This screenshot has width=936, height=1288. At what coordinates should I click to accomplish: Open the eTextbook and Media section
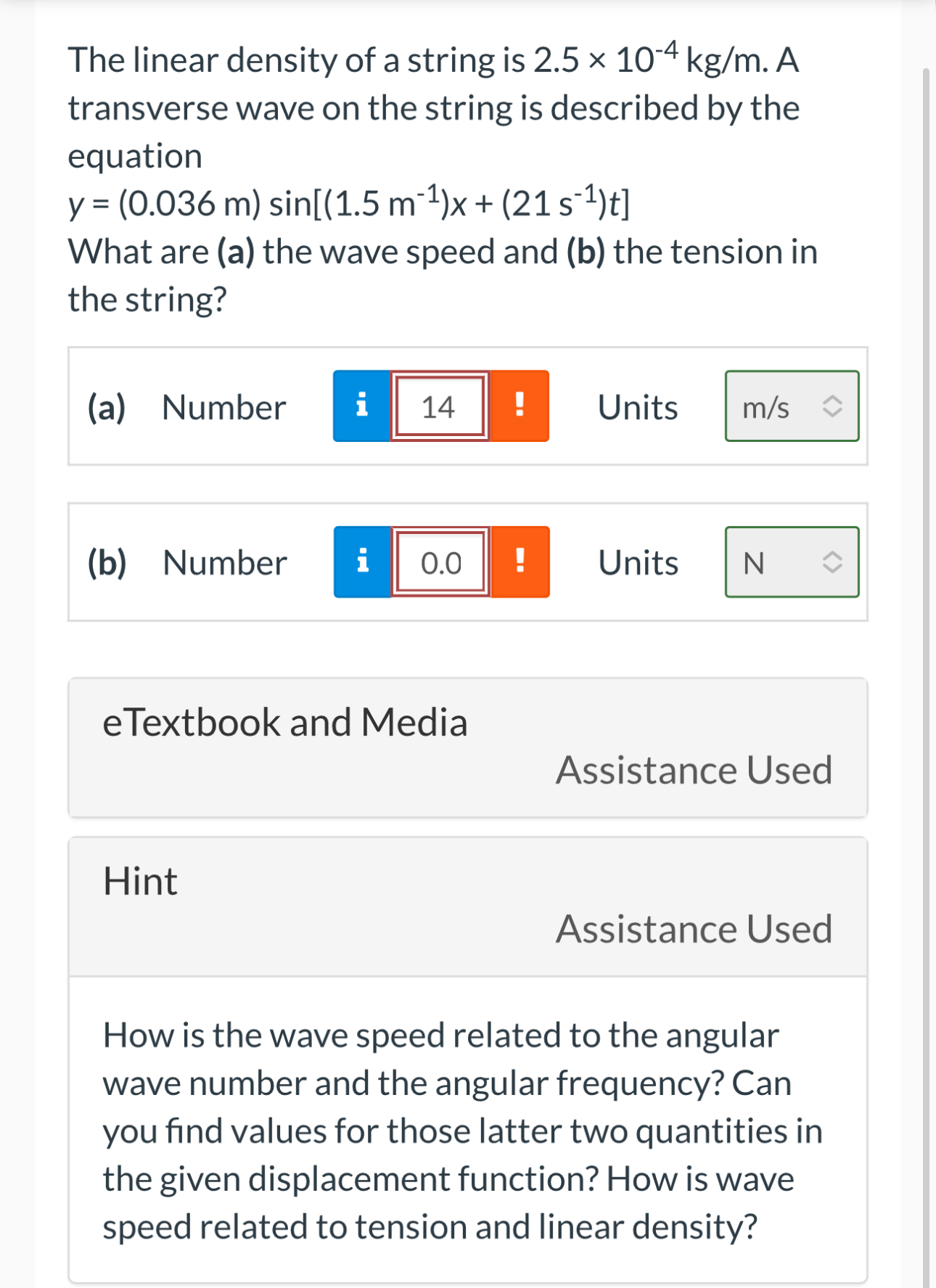(x=284, y=722)
